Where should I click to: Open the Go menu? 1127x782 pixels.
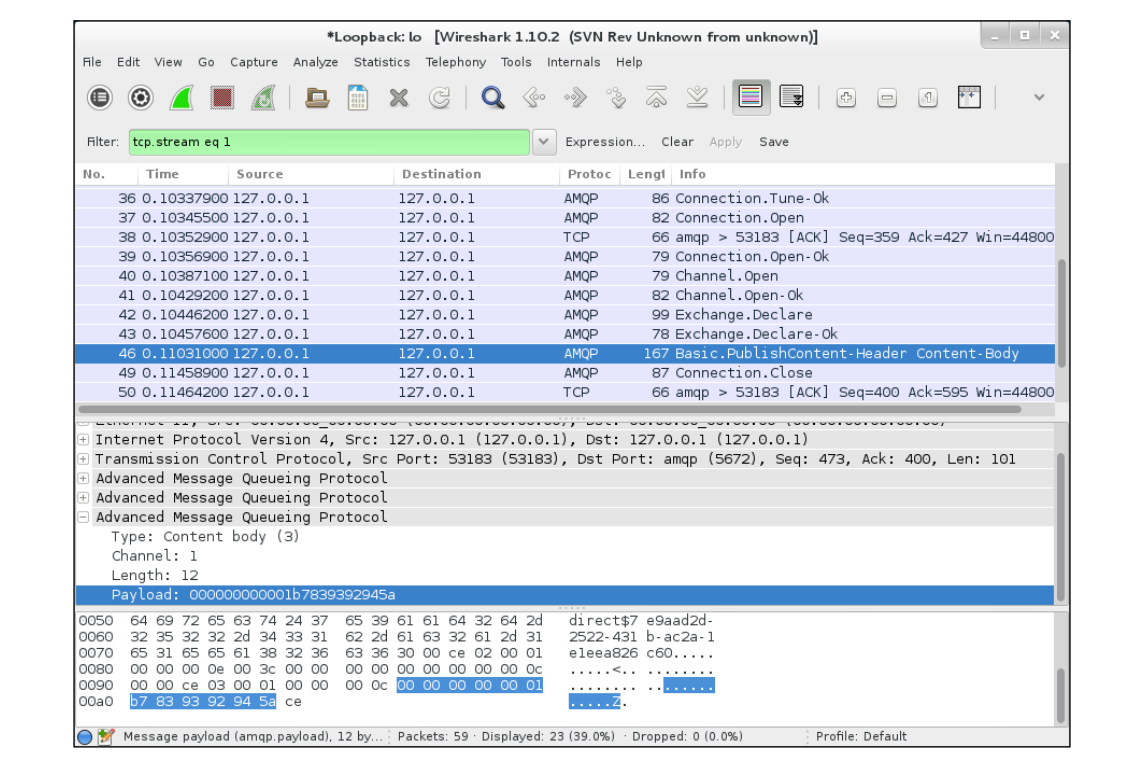point(206,62)
